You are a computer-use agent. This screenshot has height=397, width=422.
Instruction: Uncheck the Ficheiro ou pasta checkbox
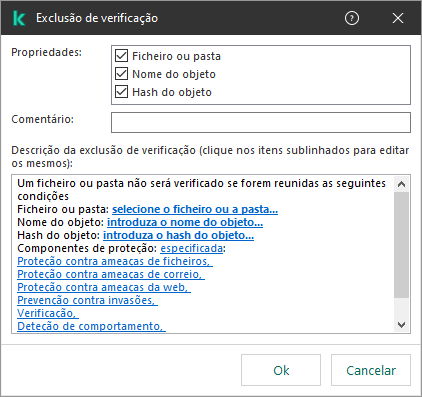pyautogui.click(x=121, y=56)
